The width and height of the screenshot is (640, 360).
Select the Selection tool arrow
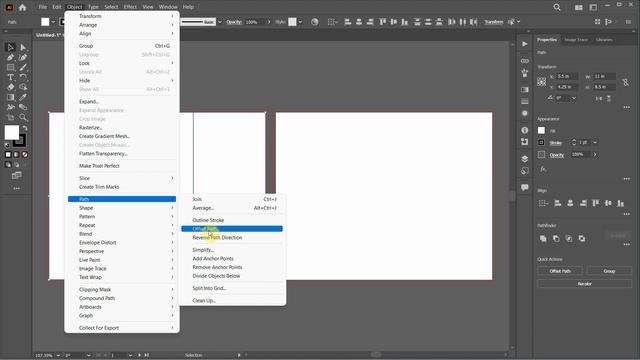click(10, 47)
